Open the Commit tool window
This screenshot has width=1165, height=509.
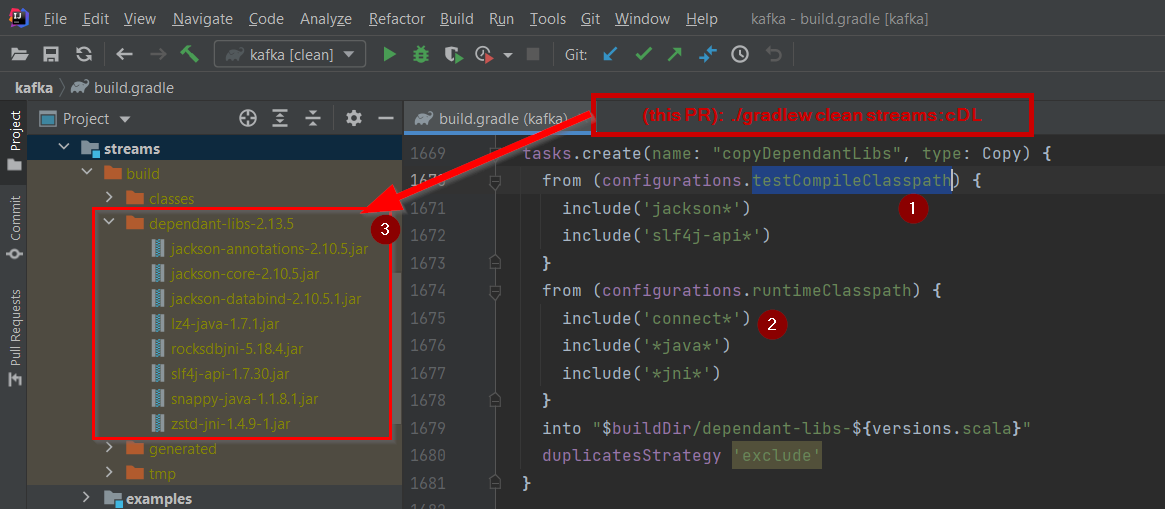[14, 228]
